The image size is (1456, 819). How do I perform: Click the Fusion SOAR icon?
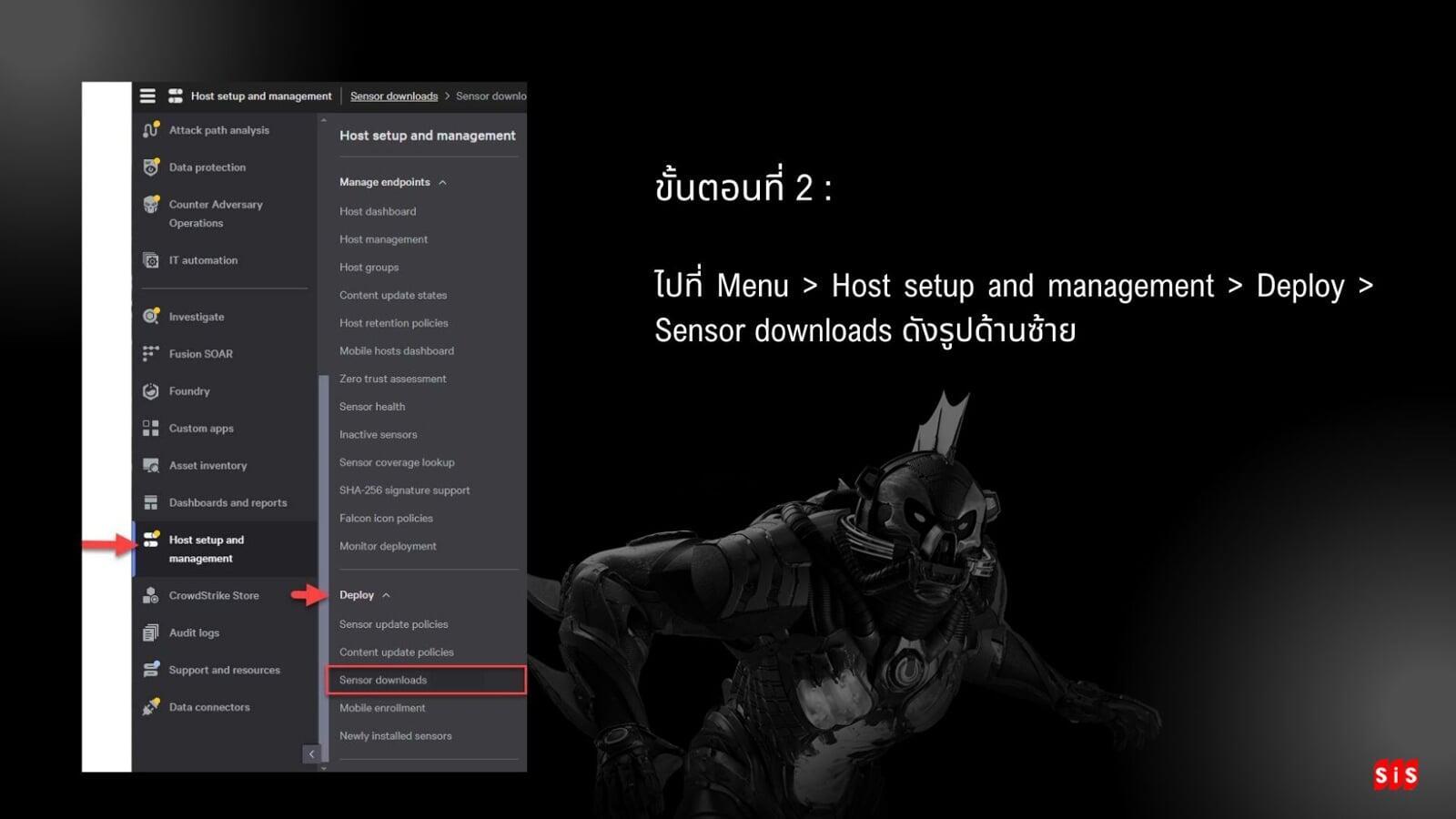151,354
